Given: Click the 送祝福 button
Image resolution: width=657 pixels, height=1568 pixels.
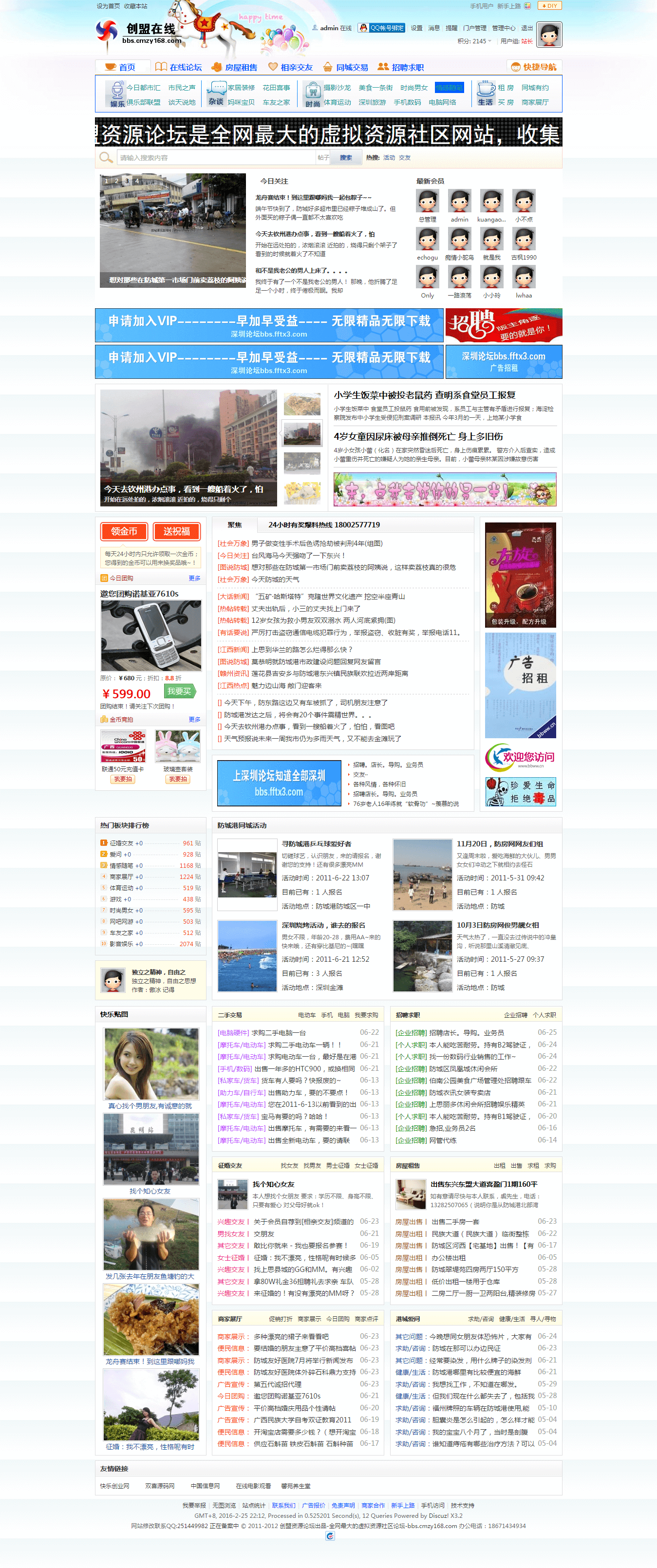Looking at the screenshot, I should pos(177,531).
